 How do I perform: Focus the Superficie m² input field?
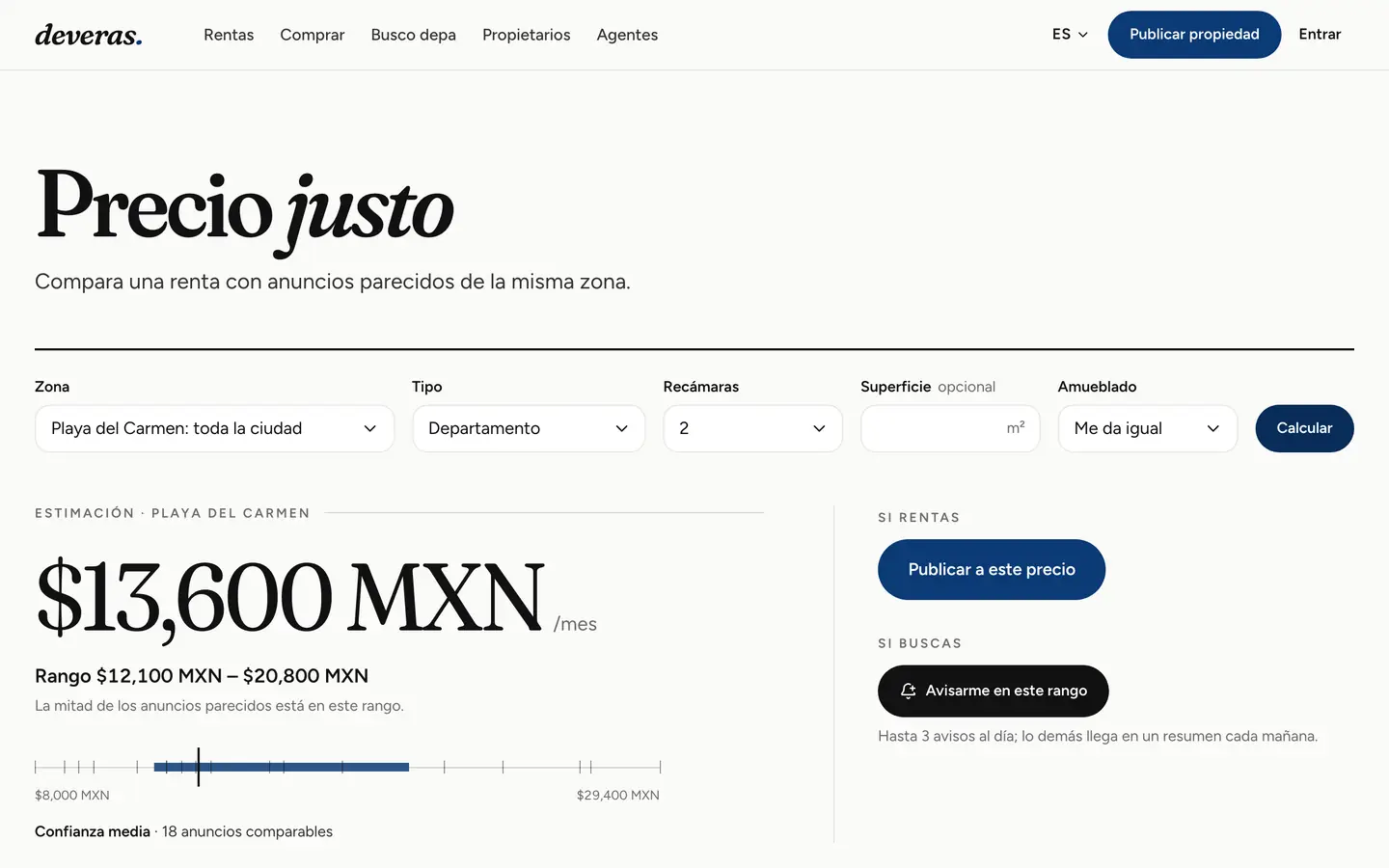point(950,428)
